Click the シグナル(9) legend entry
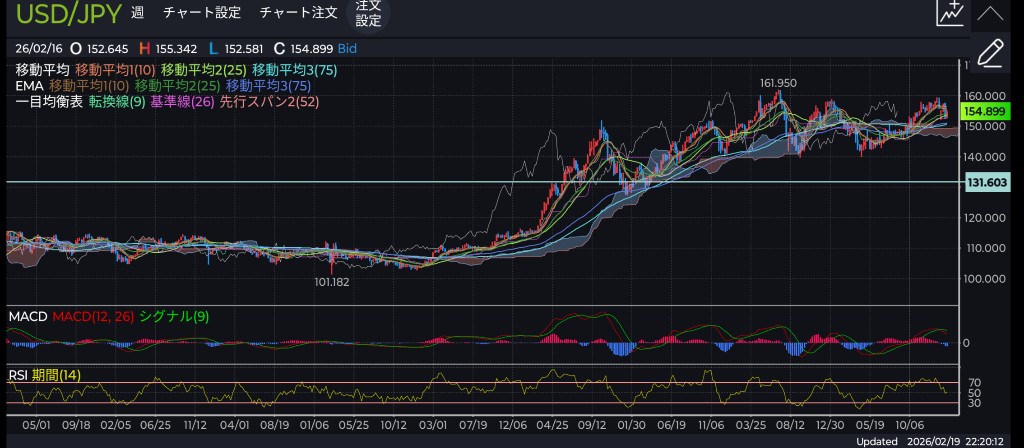The image size is (1024, 448). (174, 317)
